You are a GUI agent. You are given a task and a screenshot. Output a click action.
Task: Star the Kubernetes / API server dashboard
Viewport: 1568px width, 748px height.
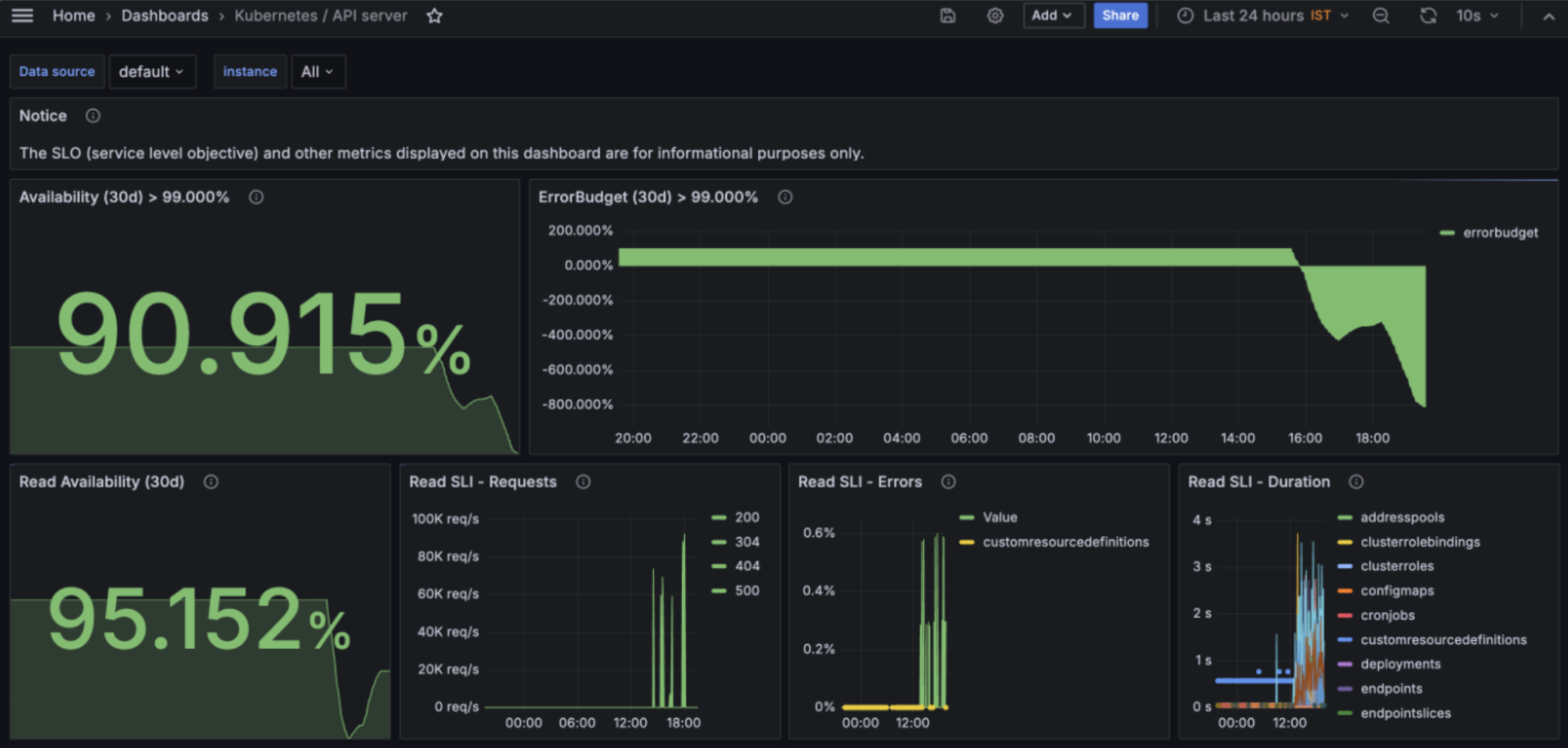434,16
